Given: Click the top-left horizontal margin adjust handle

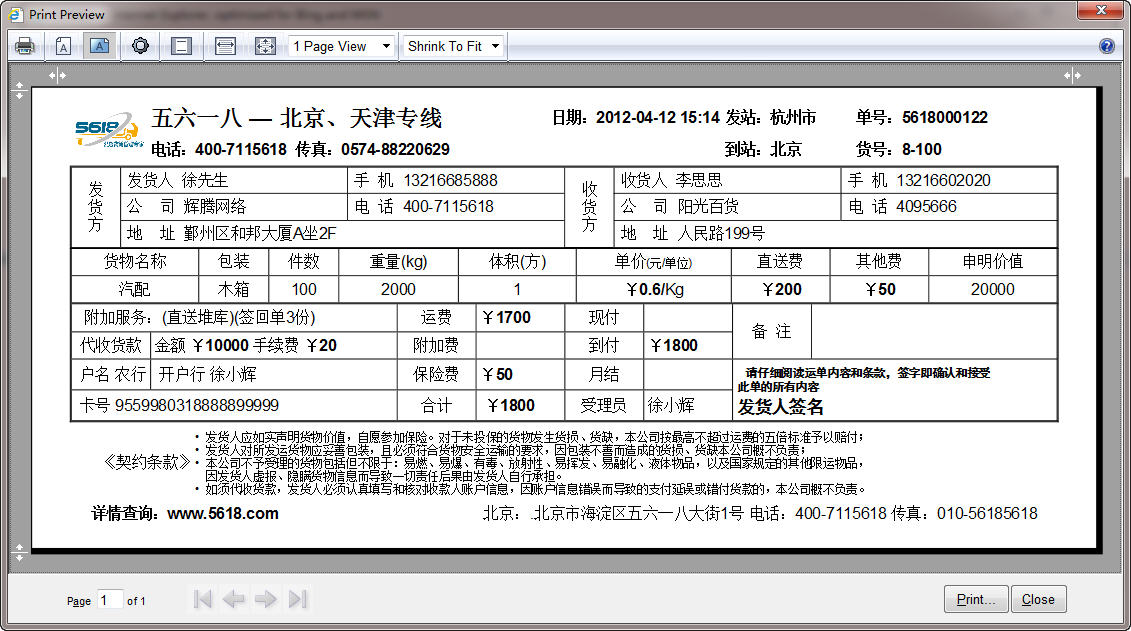Looking at the screenshot, I should (x=57, y=75).
